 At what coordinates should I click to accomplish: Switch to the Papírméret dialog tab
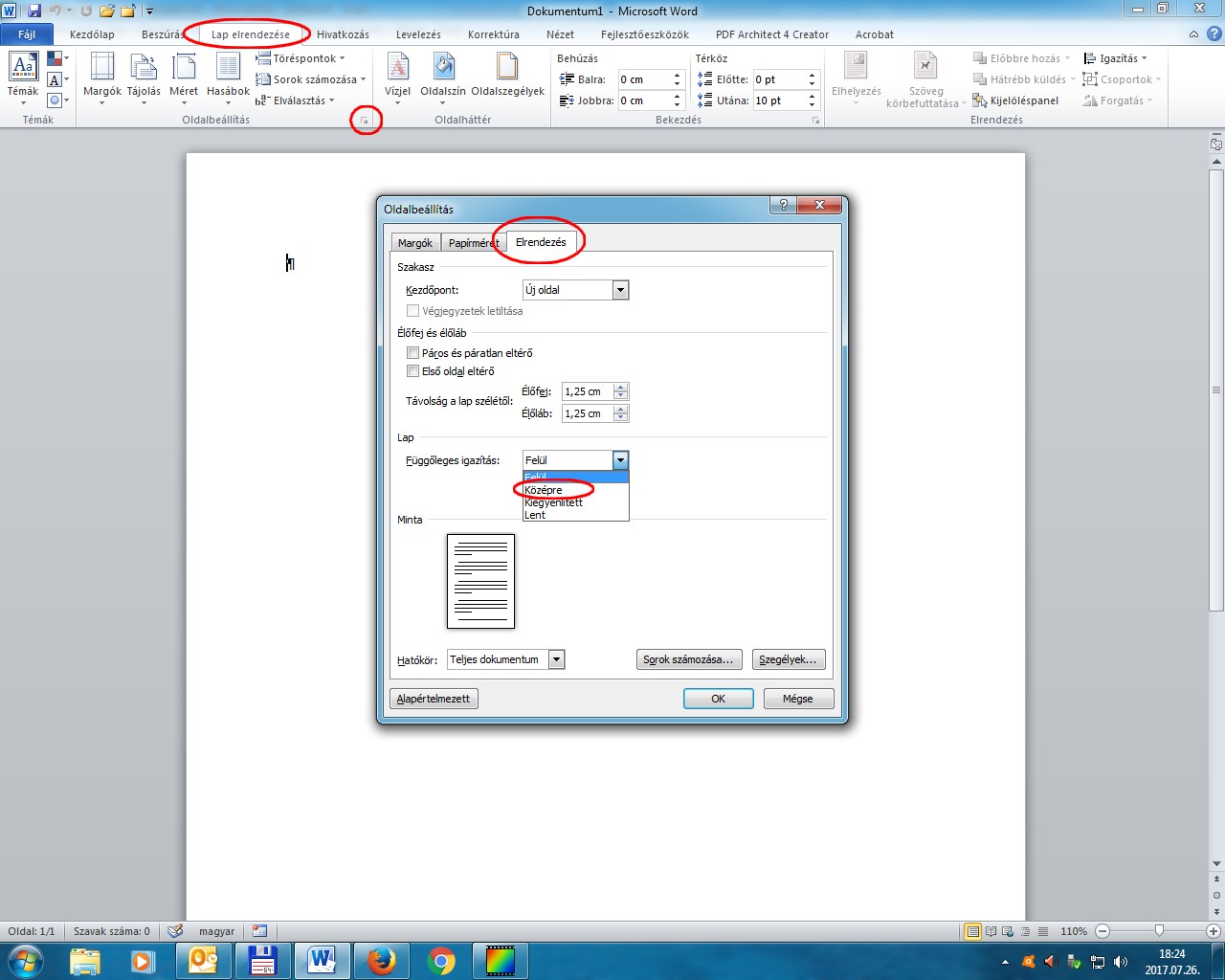[x=474, y=243]
